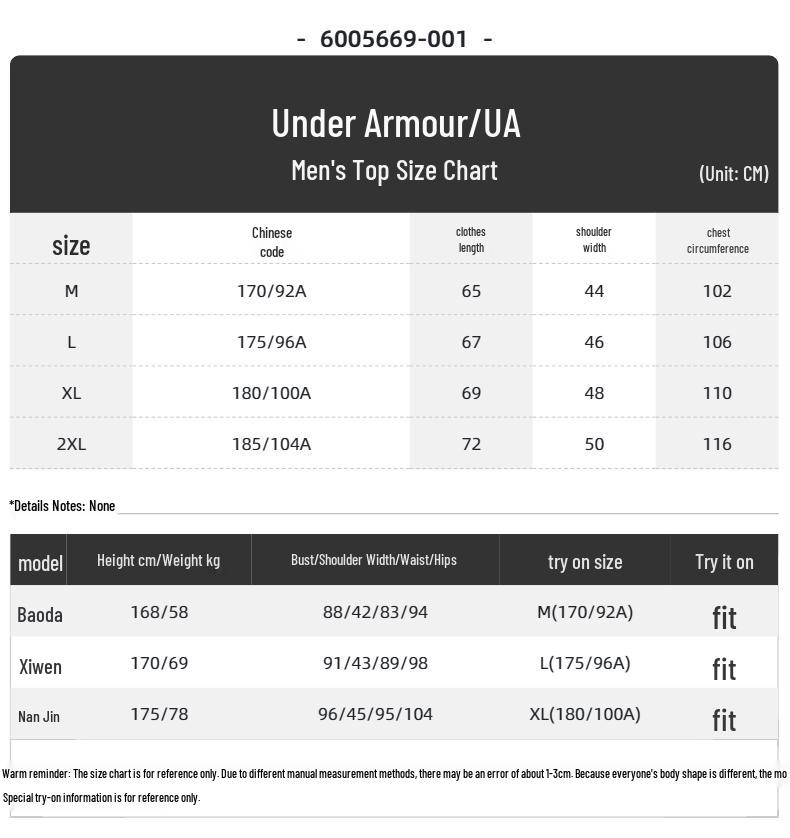The height and width of the screenshot is (838, 790).
Task: Select the chest circumference column header
Action: click(x=717, y=240)
